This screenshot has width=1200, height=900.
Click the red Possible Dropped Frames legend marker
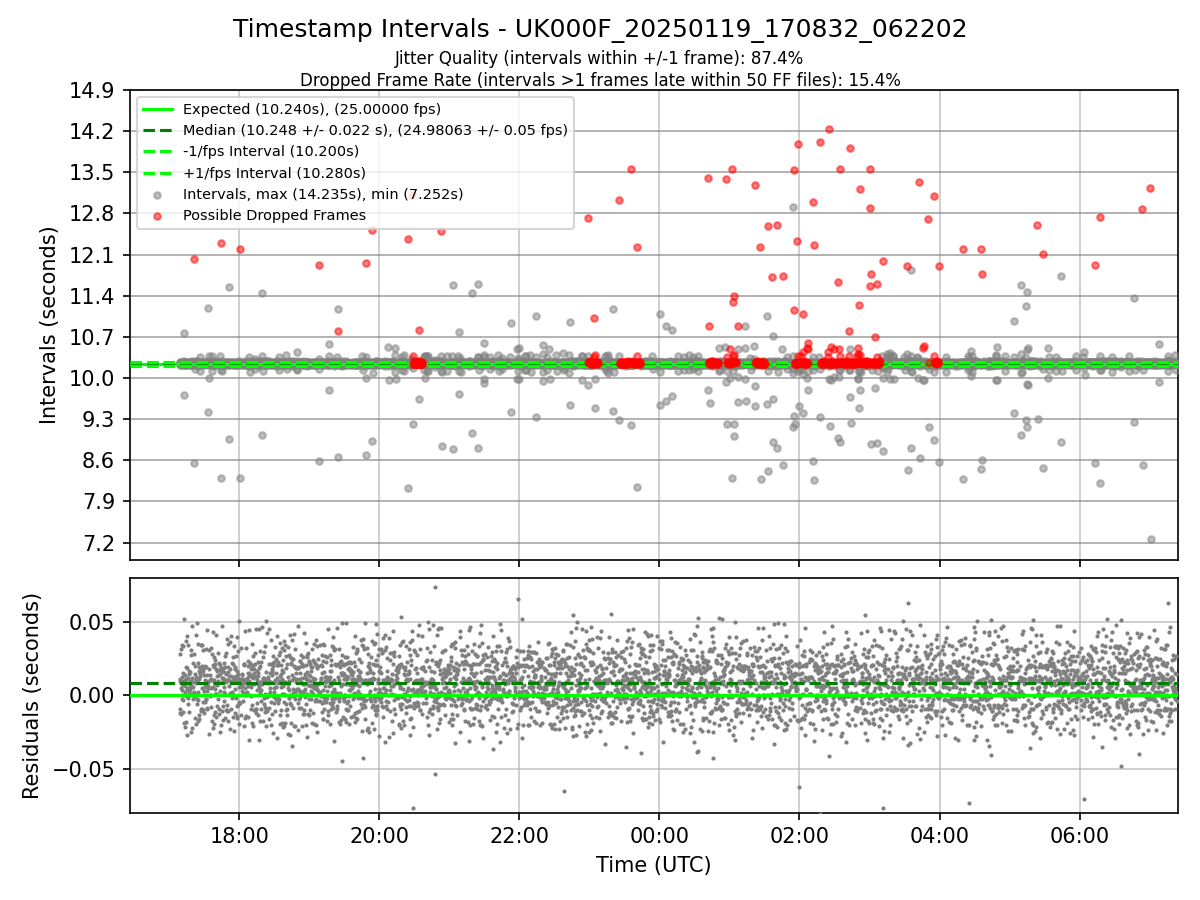coord(159,215)
